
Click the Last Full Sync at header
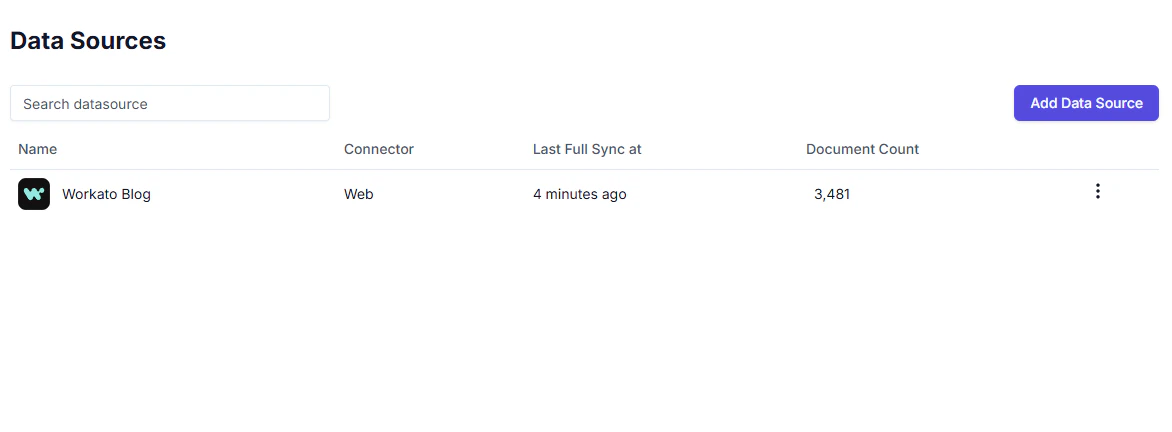pos(587,149)
